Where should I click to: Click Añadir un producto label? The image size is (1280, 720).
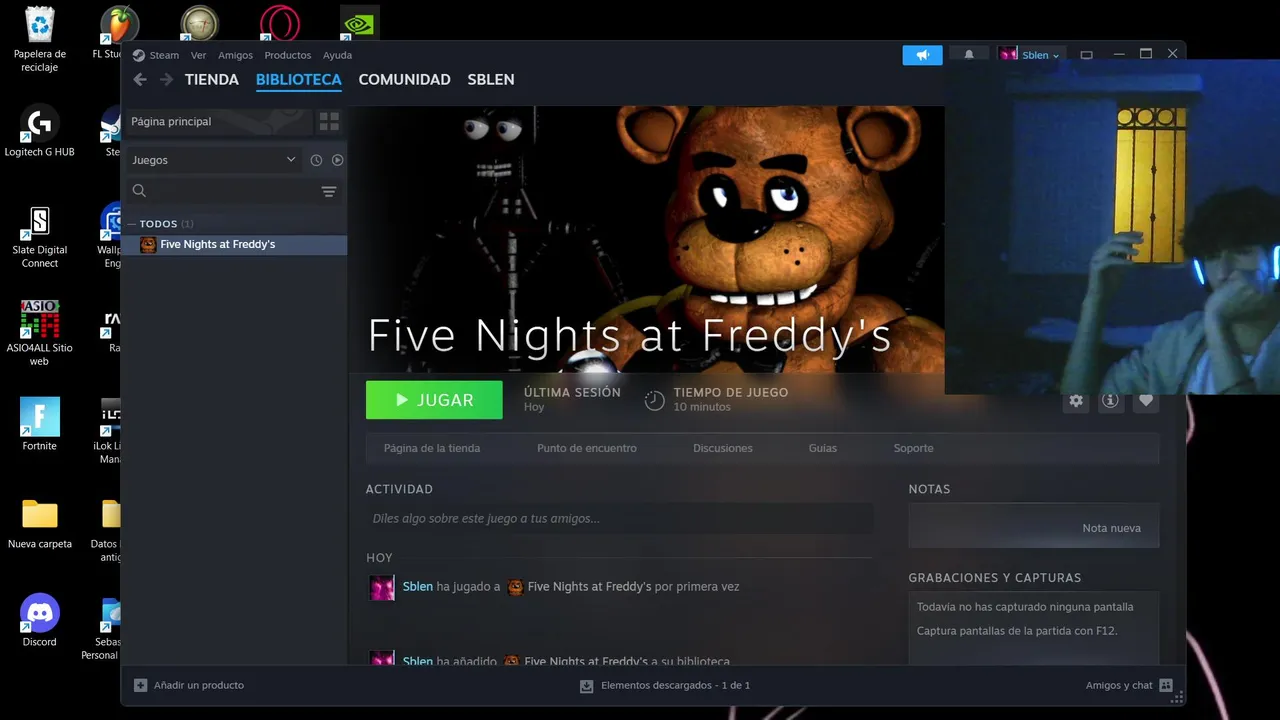(x=199, y=686)
